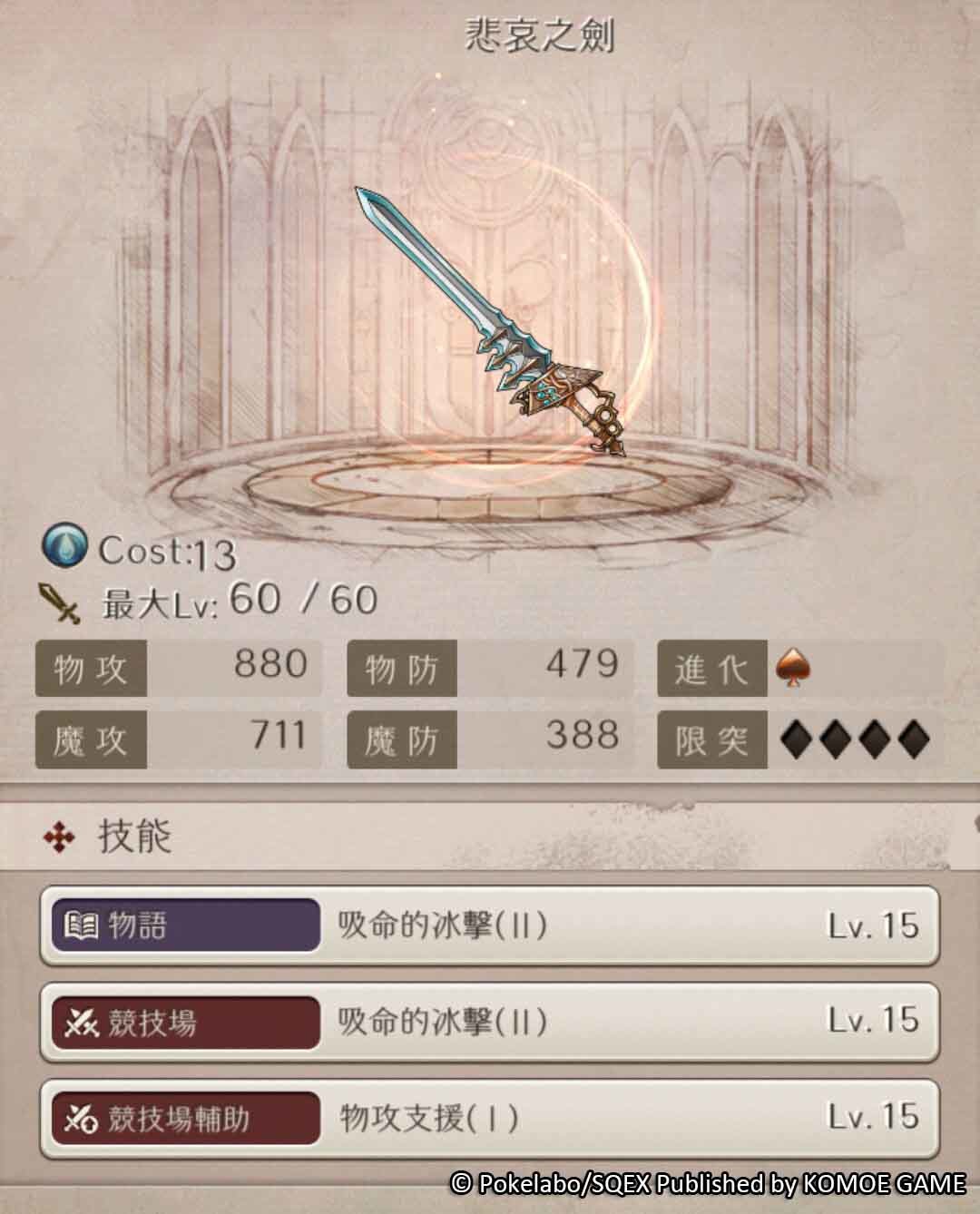
Task: Select the spade evolution icon
Action: (x=794, y=669)
